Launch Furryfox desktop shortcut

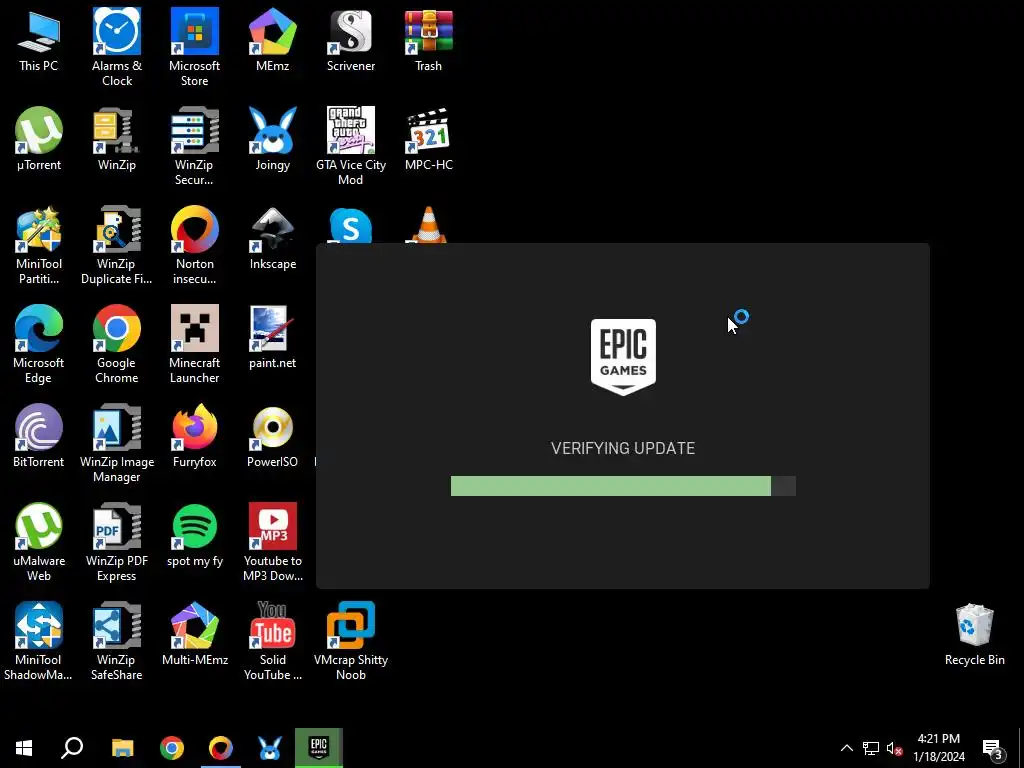click(195, 436)
